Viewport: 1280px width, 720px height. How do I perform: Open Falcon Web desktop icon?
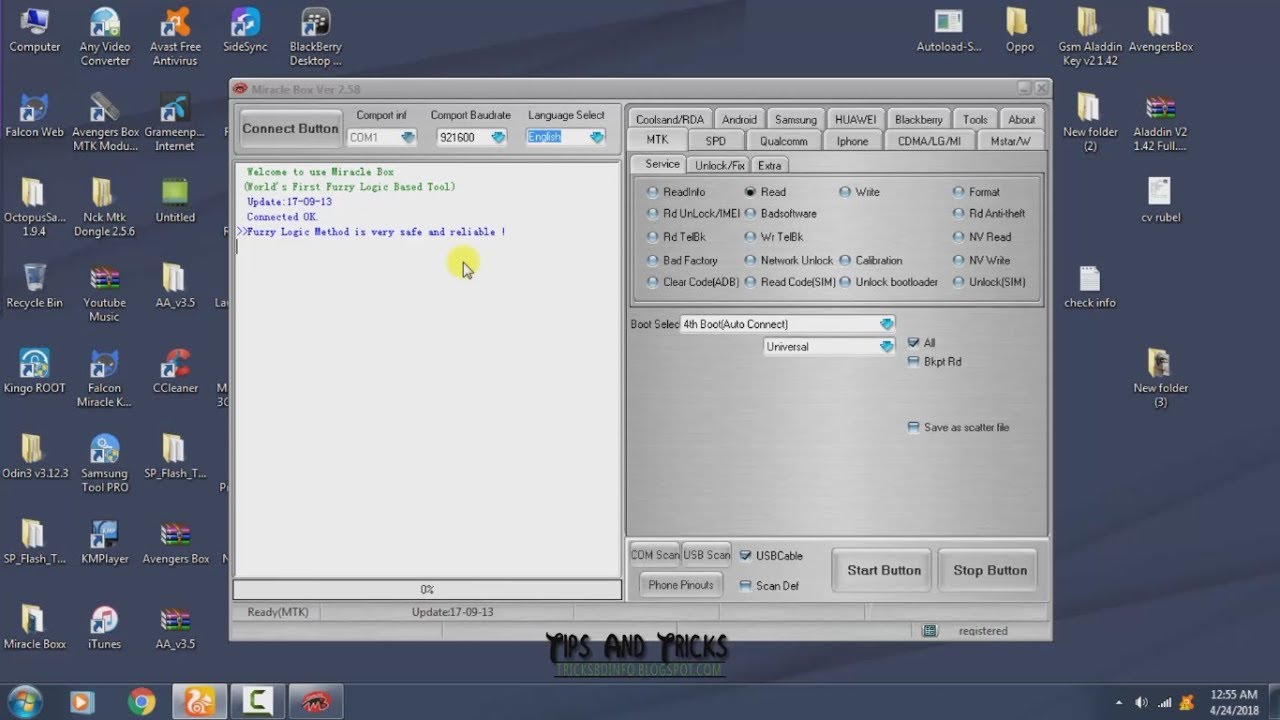pos(34,116)
